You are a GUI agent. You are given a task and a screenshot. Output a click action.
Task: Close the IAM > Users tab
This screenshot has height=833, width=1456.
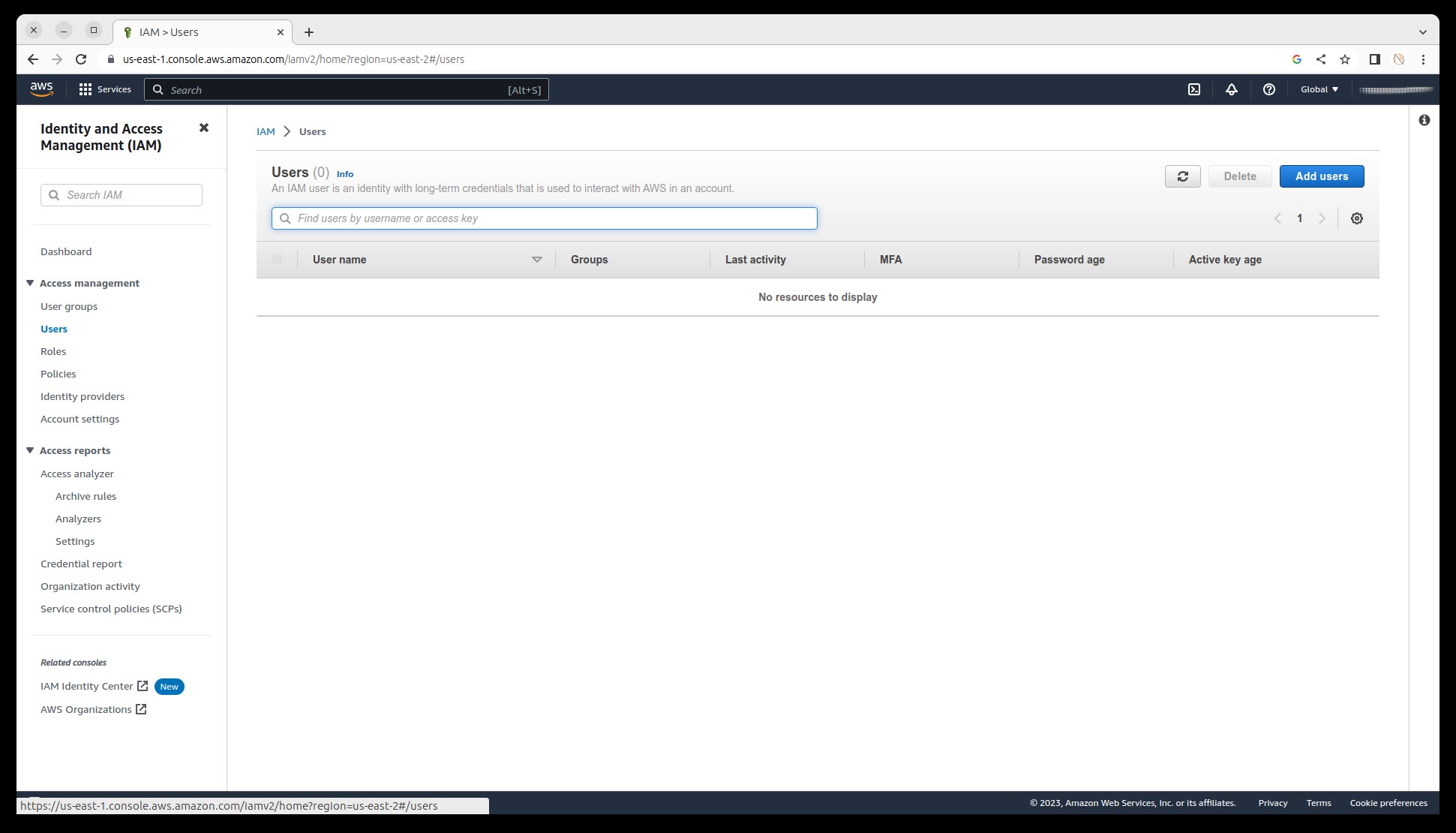pyautogui.click(x=281, y=32)
